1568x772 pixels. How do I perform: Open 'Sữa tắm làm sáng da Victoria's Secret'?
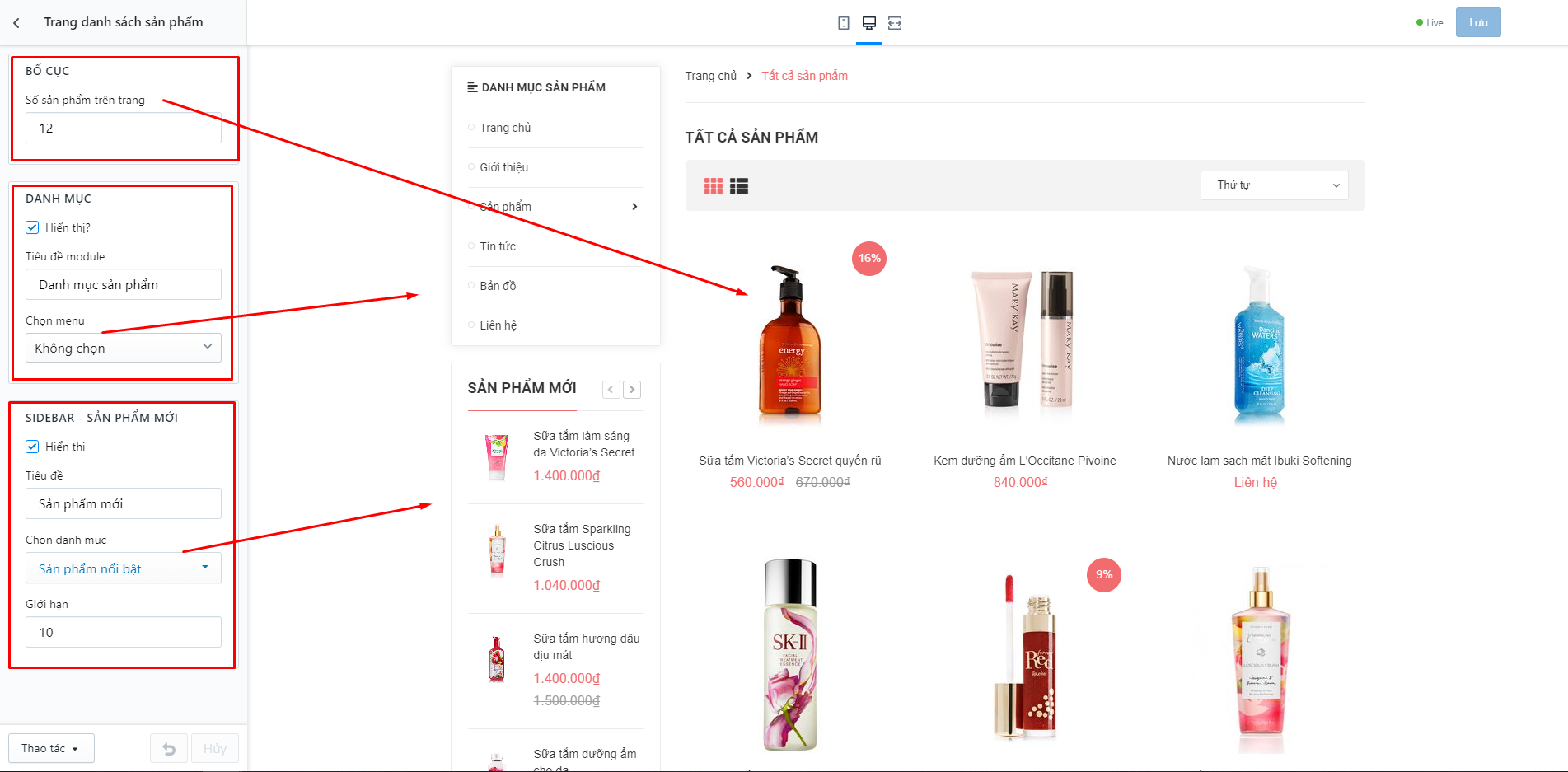[584, 444]
